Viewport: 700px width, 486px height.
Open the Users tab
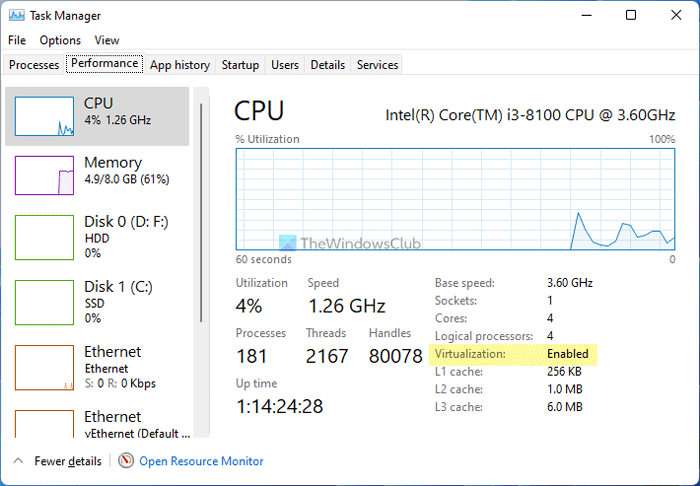tap(285, 65)
